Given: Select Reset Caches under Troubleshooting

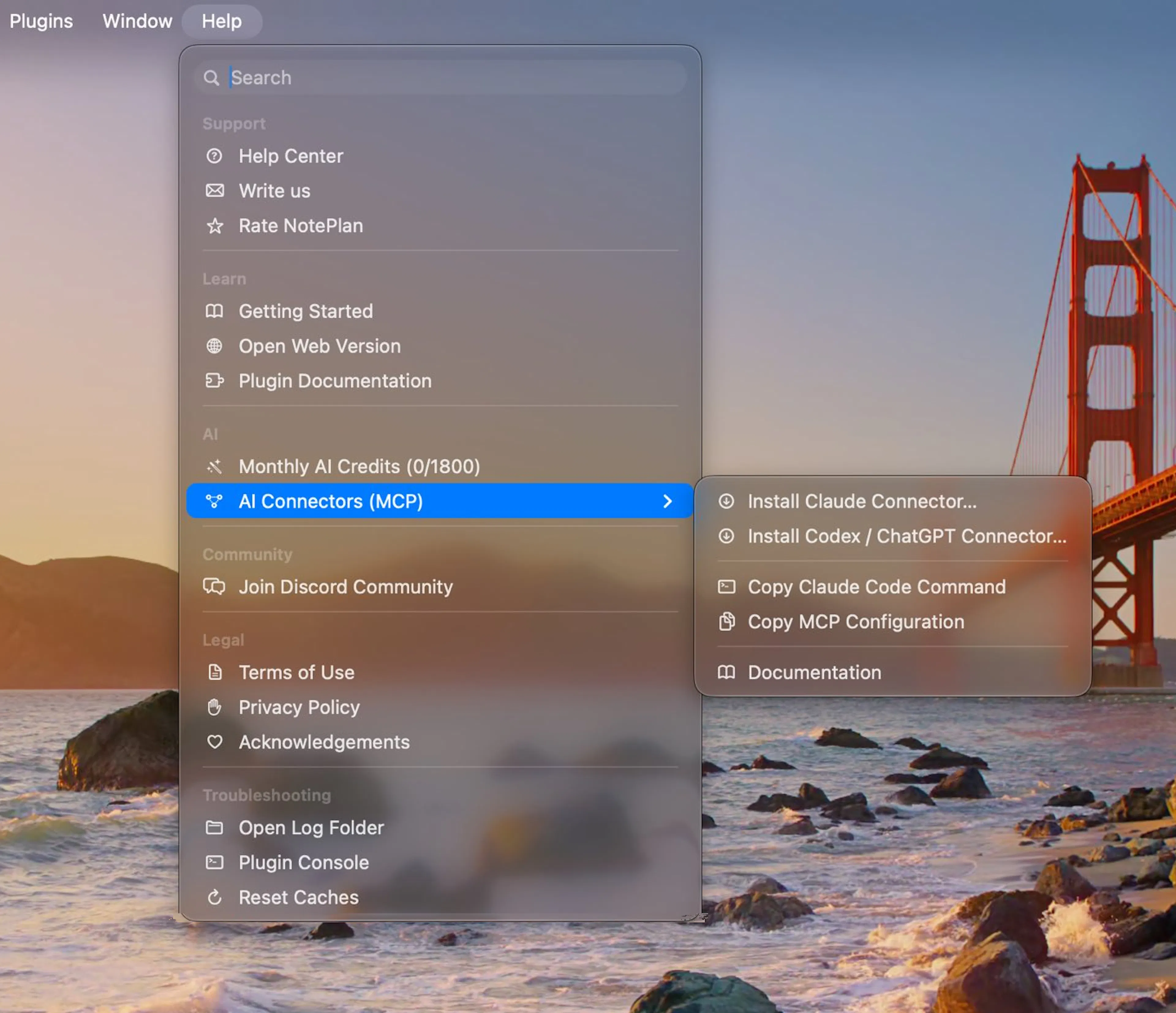Looking at the screenshot, I should tap(440, 897).
